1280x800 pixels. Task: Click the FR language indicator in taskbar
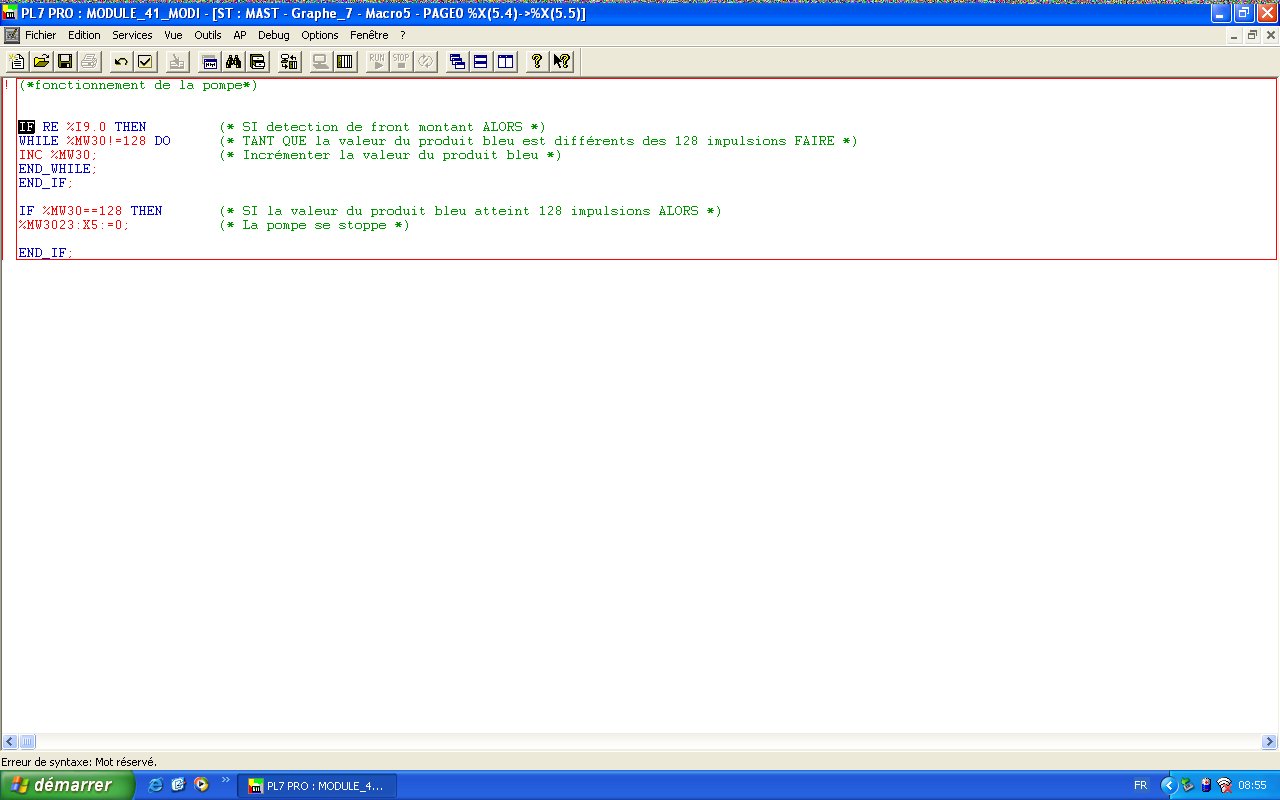[1141, 785]
